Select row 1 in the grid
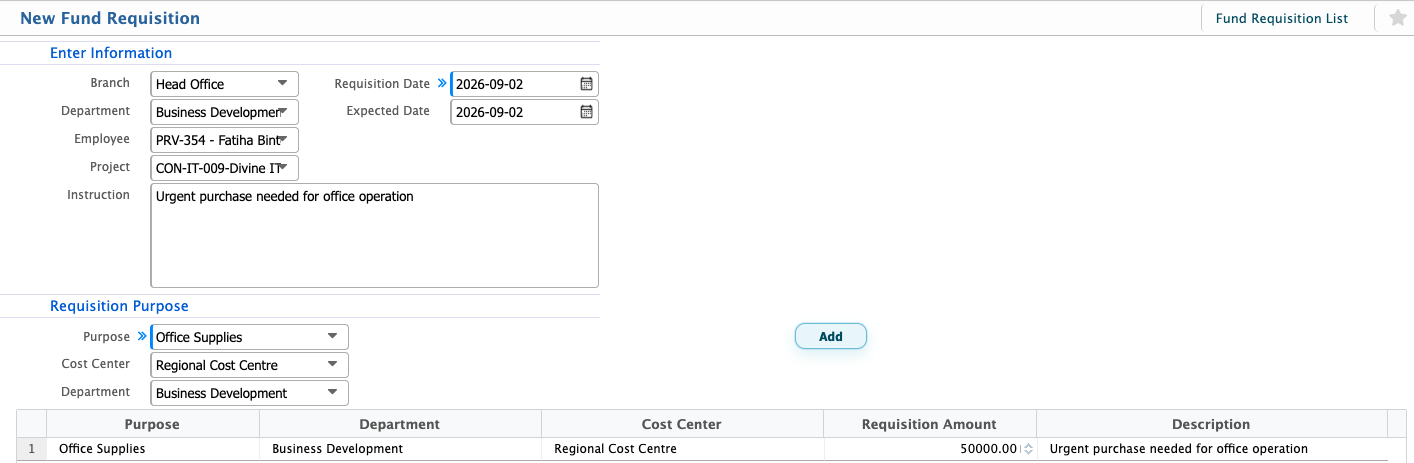1414x463 pixels. click(x=31, y=449)
